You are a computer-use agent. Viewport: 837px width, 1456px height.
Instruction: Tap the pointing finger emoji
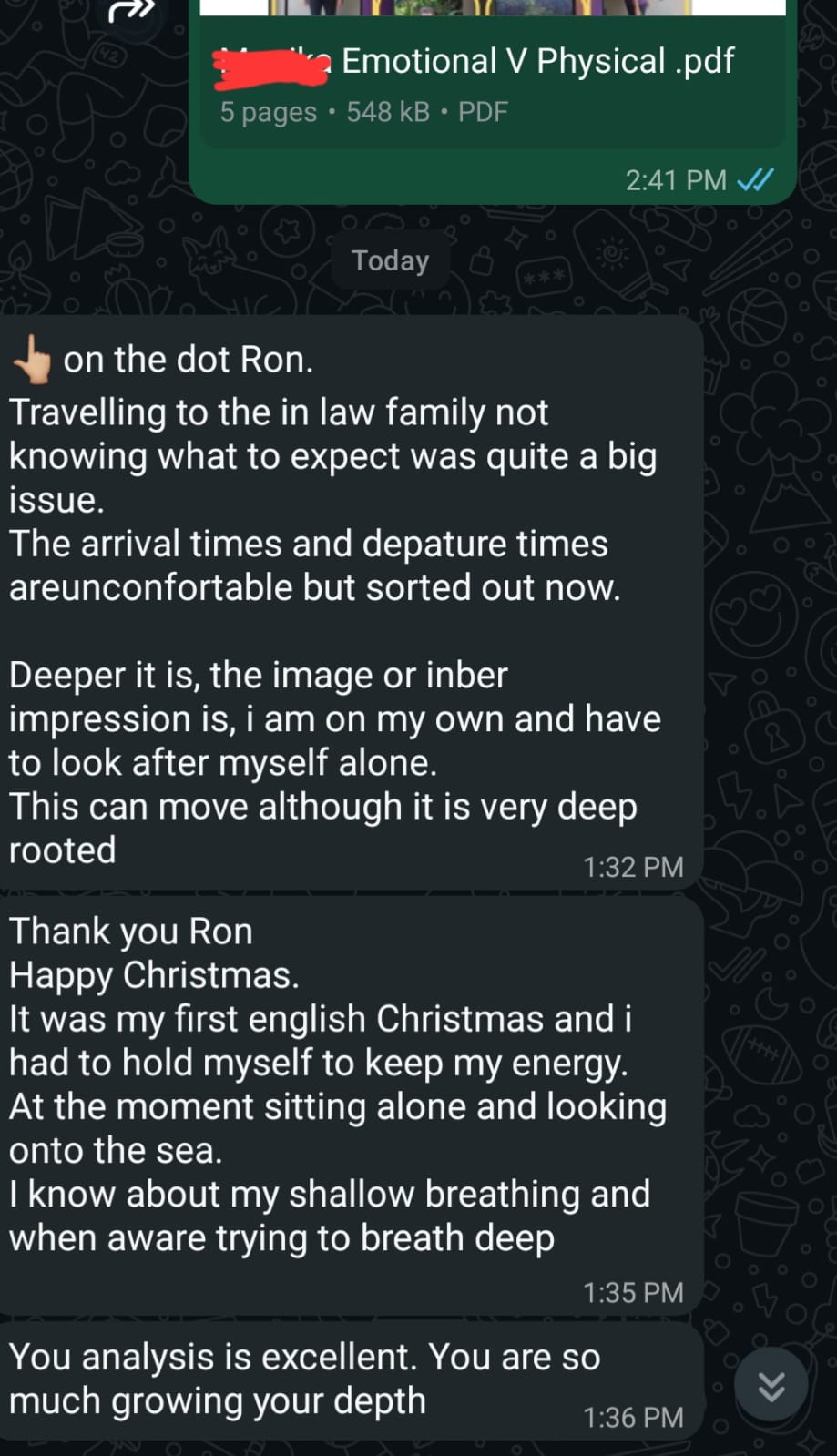pos(33,360)
